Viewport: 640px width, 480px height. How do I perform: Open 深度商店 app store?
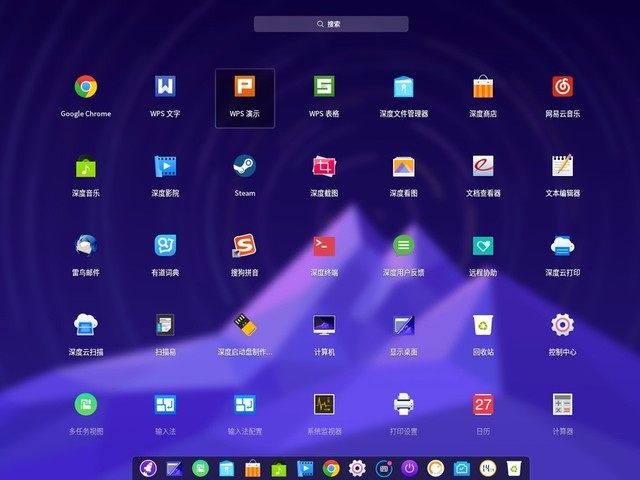coord(483,87)
